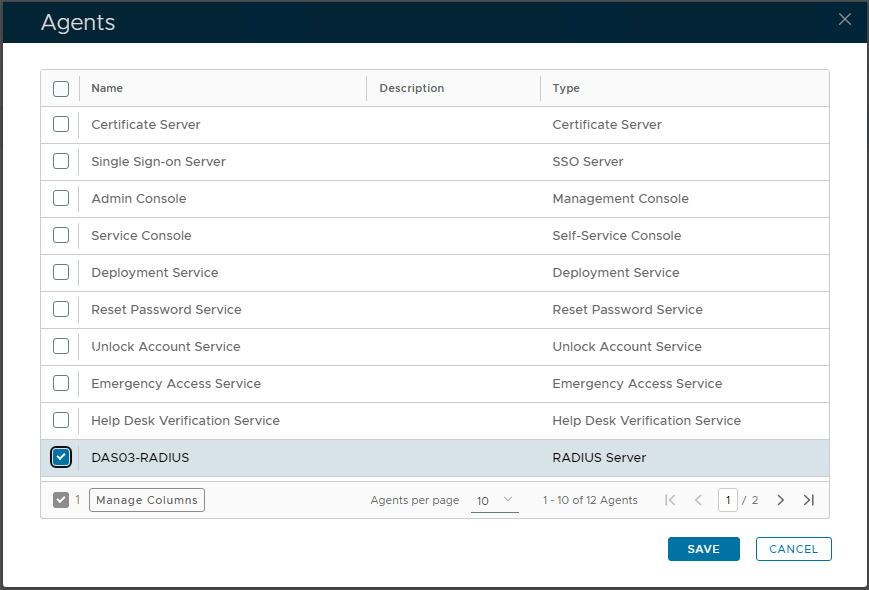Viewport: 869px width, 590px height.
Task: Select the Single Sign-on Server checkbox
Action: click(x=61, y=162)
